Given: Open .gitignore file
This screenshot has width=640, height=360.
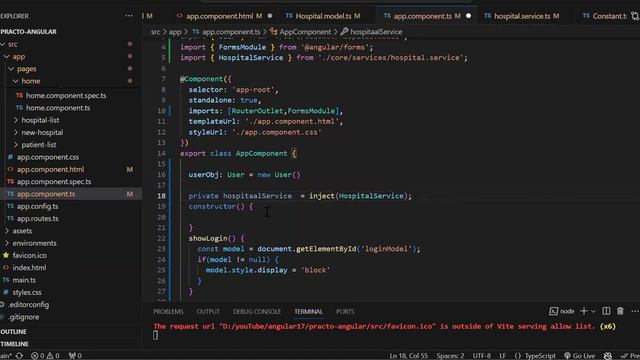Looking at the screenshot, I should coord(24,317).
